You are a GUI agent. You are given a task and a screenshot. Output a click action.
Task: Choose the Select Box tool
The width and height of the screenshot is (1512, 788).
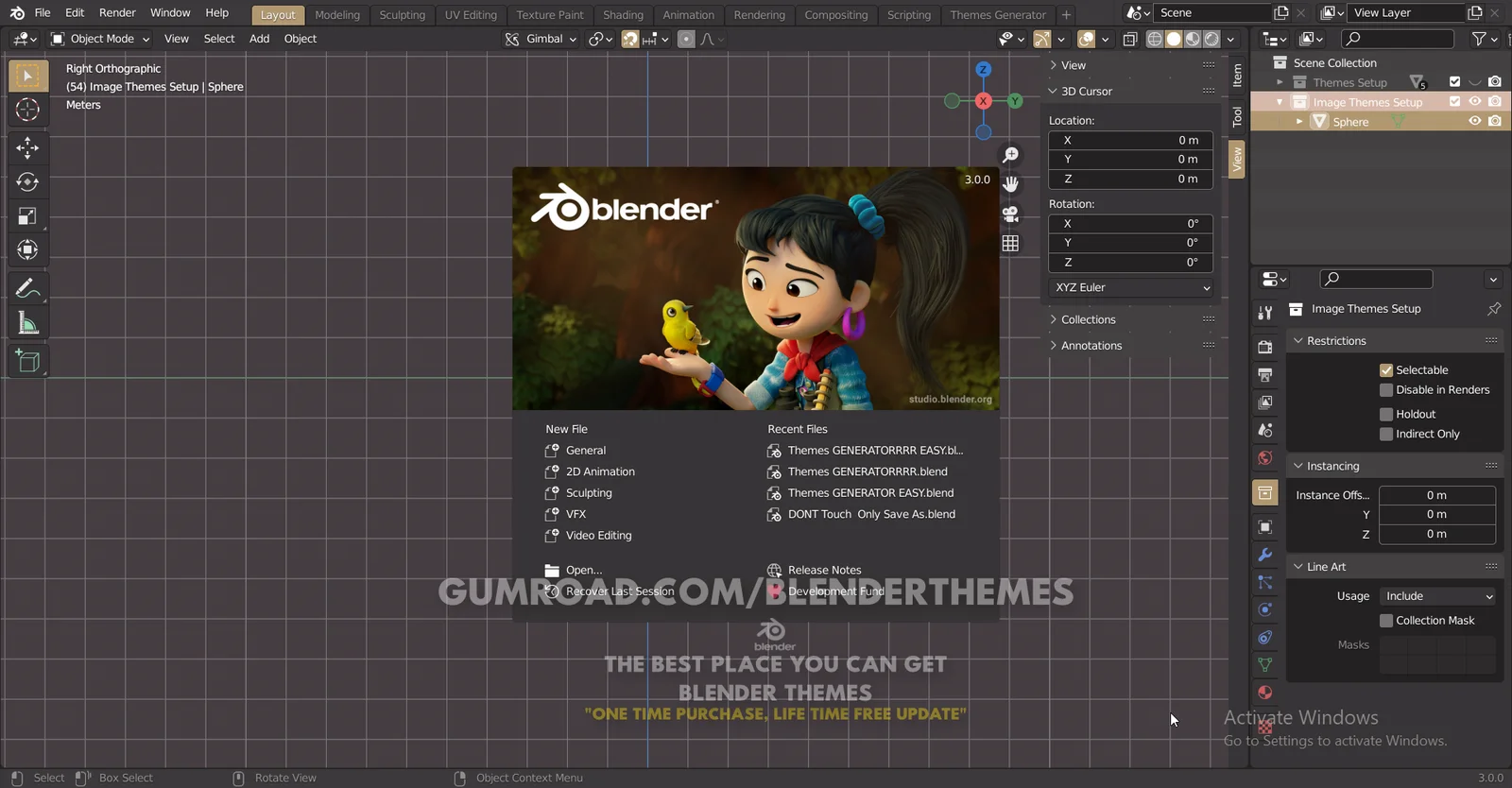point(27,76)
